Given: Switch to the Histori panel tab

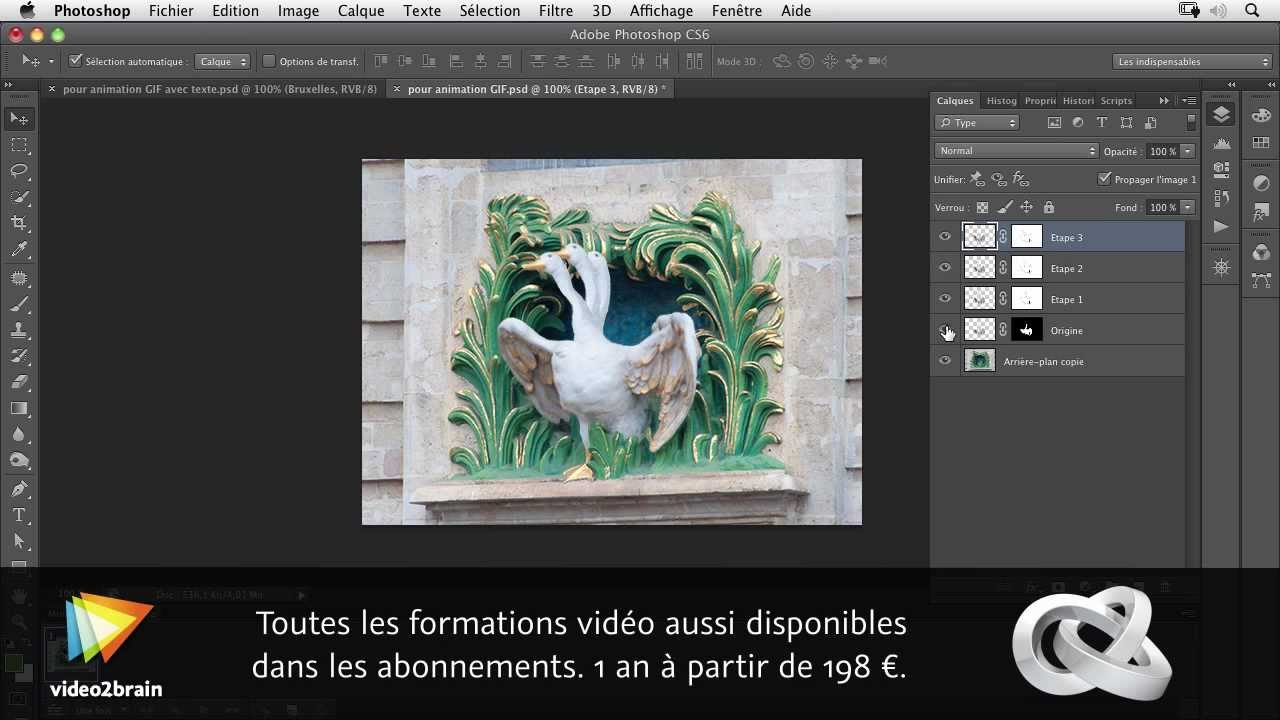Looking at the screenshot, I should tap(1077, 100).
